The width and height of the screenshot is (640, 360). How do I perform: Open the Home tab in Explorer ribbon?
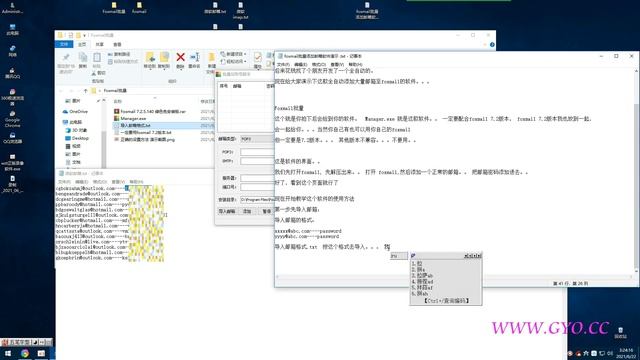tap(82, 44)
